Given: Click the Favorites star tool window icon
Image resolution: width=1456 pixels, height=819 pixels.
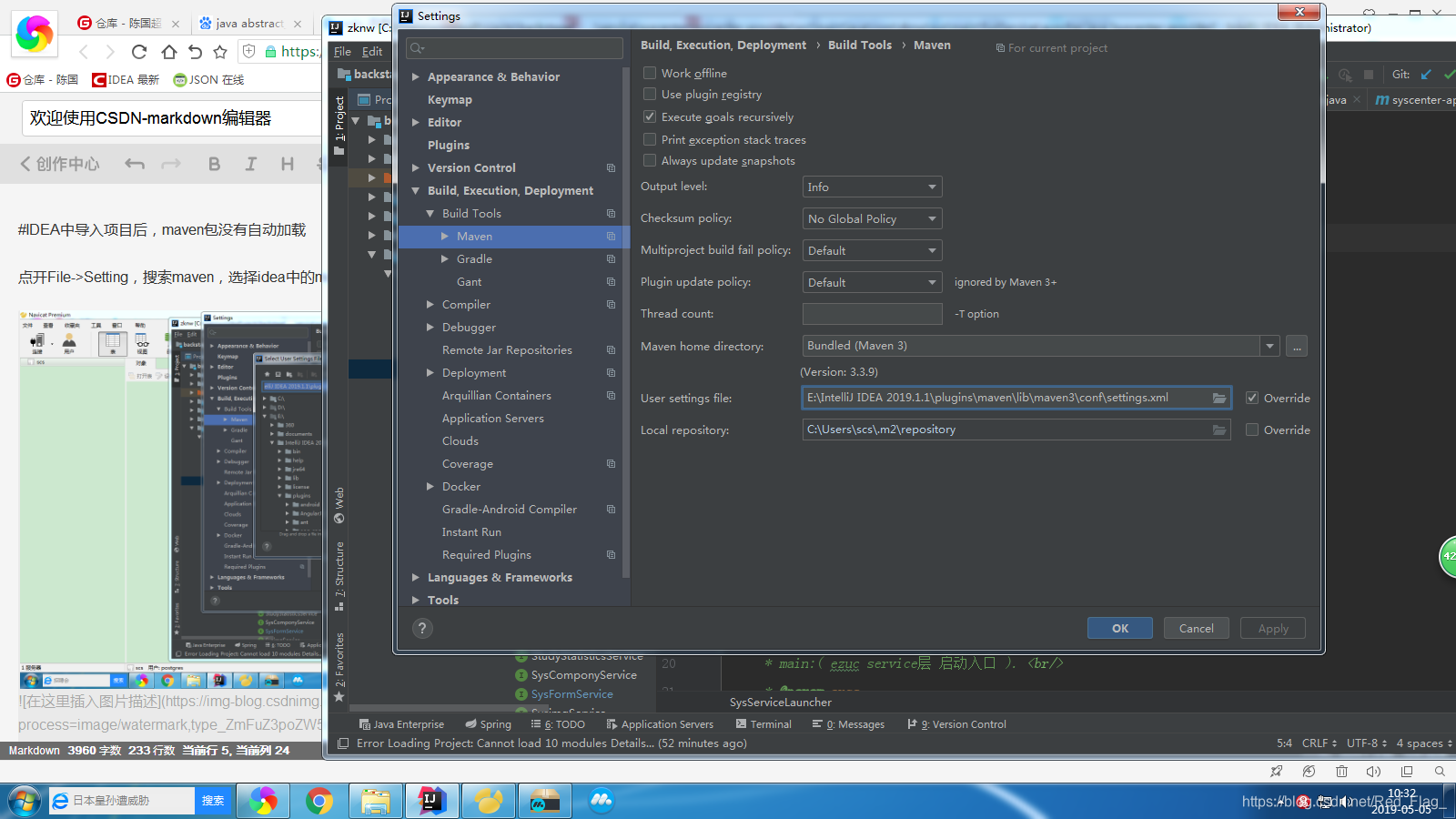Looking at the screenshot, I should (x=339, y=697).
